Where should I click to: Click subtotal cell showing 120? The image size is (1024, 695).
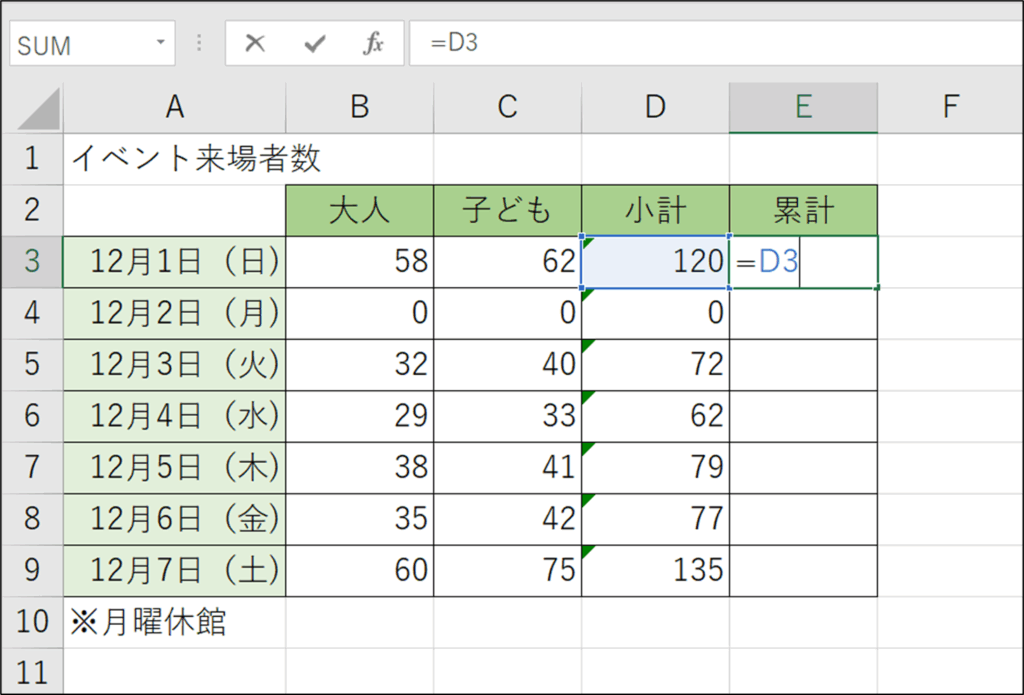pyautogui.click(x=655, y=262)
